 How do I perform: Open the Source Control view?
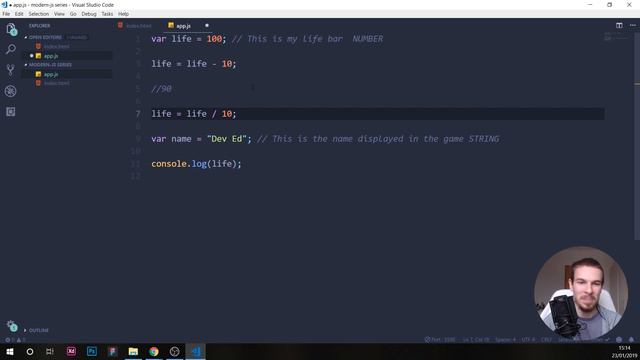(x=11, y=70)
